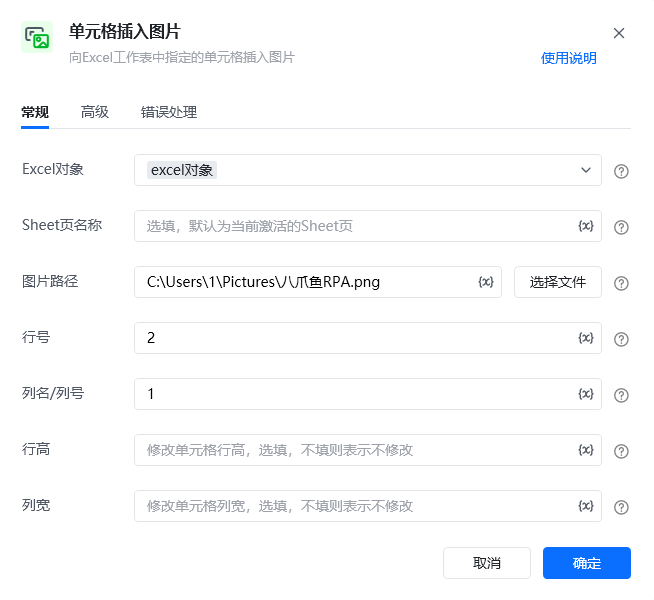Show help for 行号 field

621,339
